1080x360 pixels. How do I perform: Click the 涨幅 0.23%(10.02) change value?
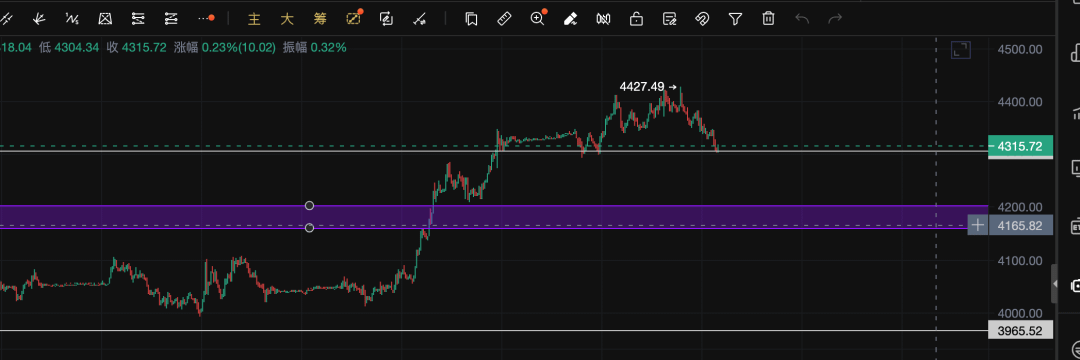(225, 47)
